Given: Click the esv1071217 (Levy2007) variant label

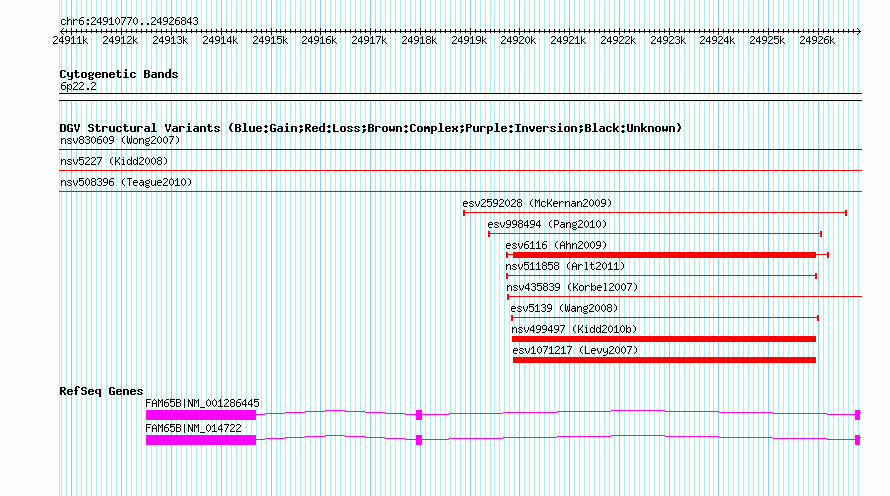Looking at the screenshot, I should click(x=576, y=350).
